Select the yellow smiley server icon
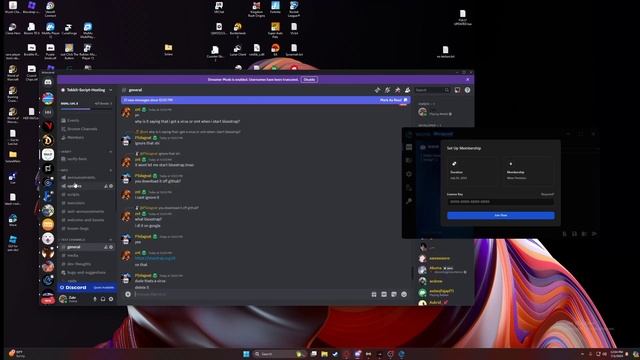The height and width of the screenshot is (360, 640). (x=48, y=224)
